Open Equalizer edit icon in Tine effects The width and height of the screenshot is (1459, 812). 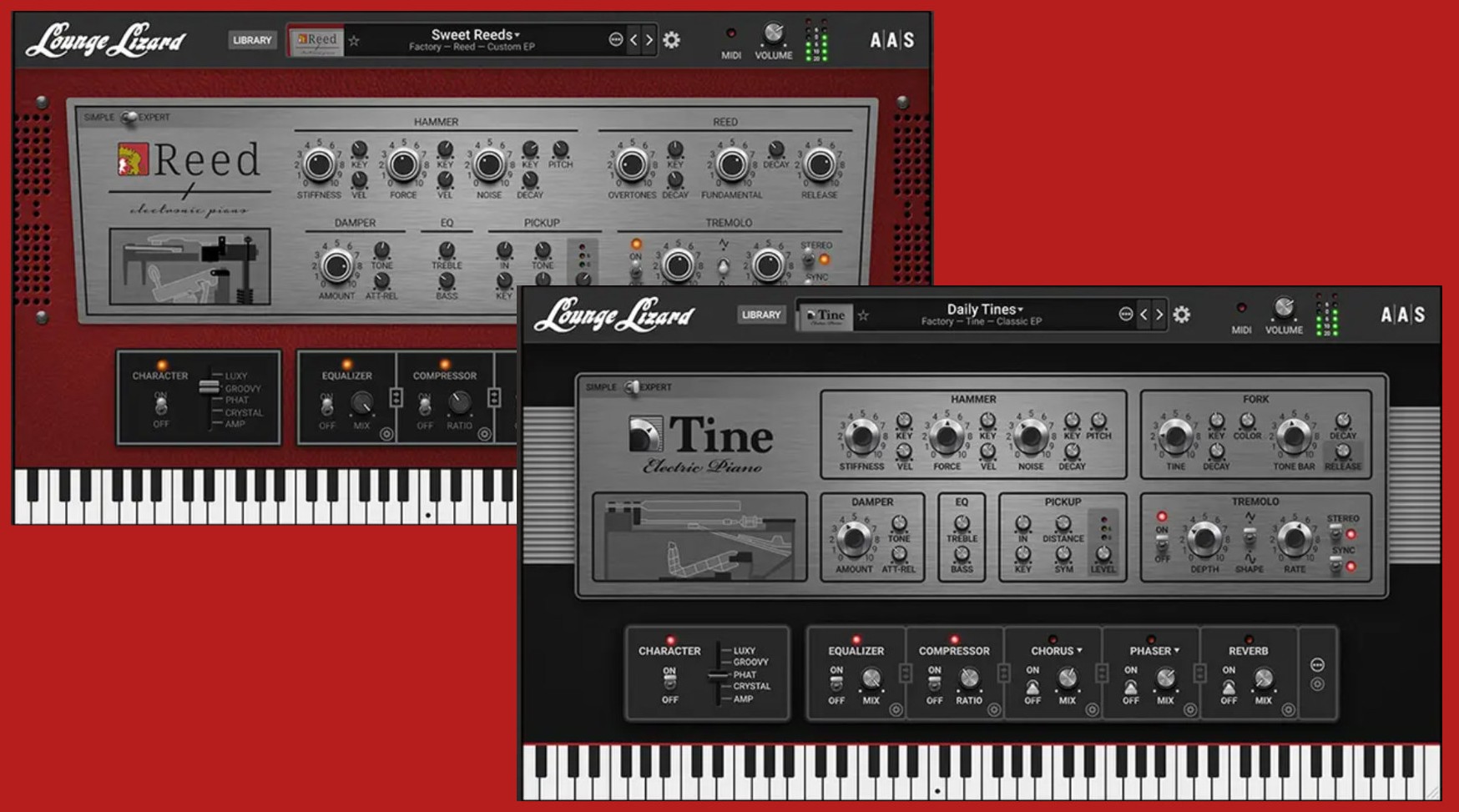[x=896, y=710]
